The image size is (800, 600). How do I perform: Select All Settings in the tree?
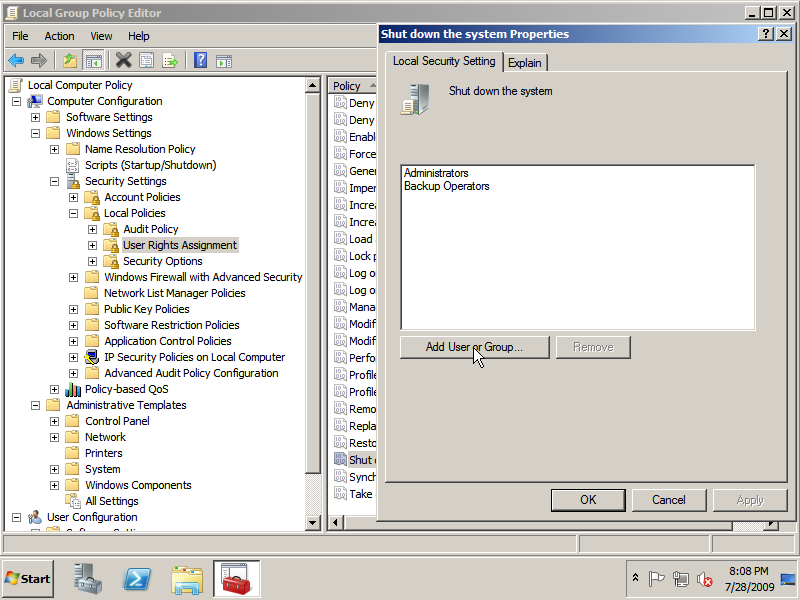112,501
